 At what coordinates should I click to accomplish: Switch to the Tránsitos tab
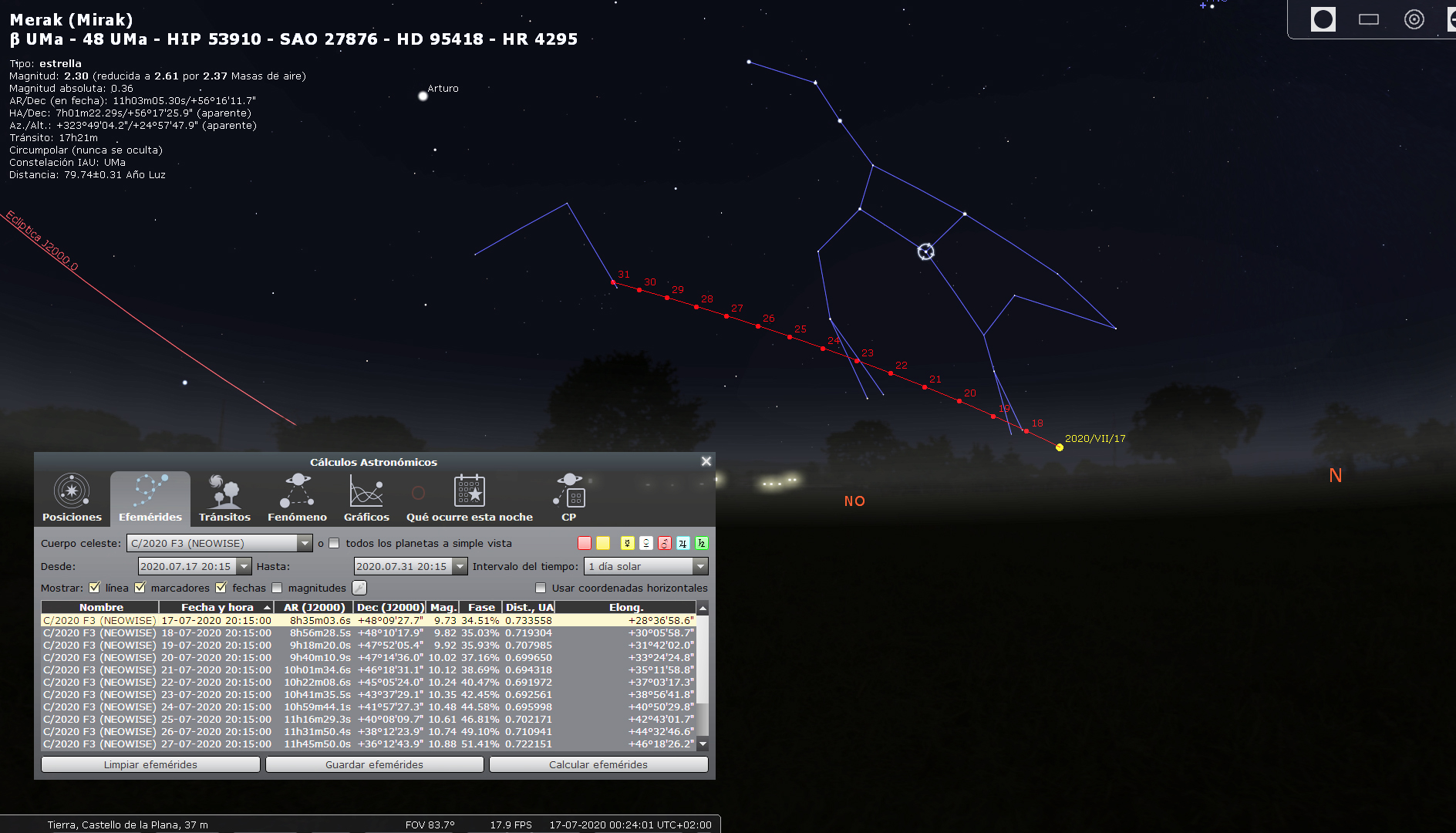(224, 497)
